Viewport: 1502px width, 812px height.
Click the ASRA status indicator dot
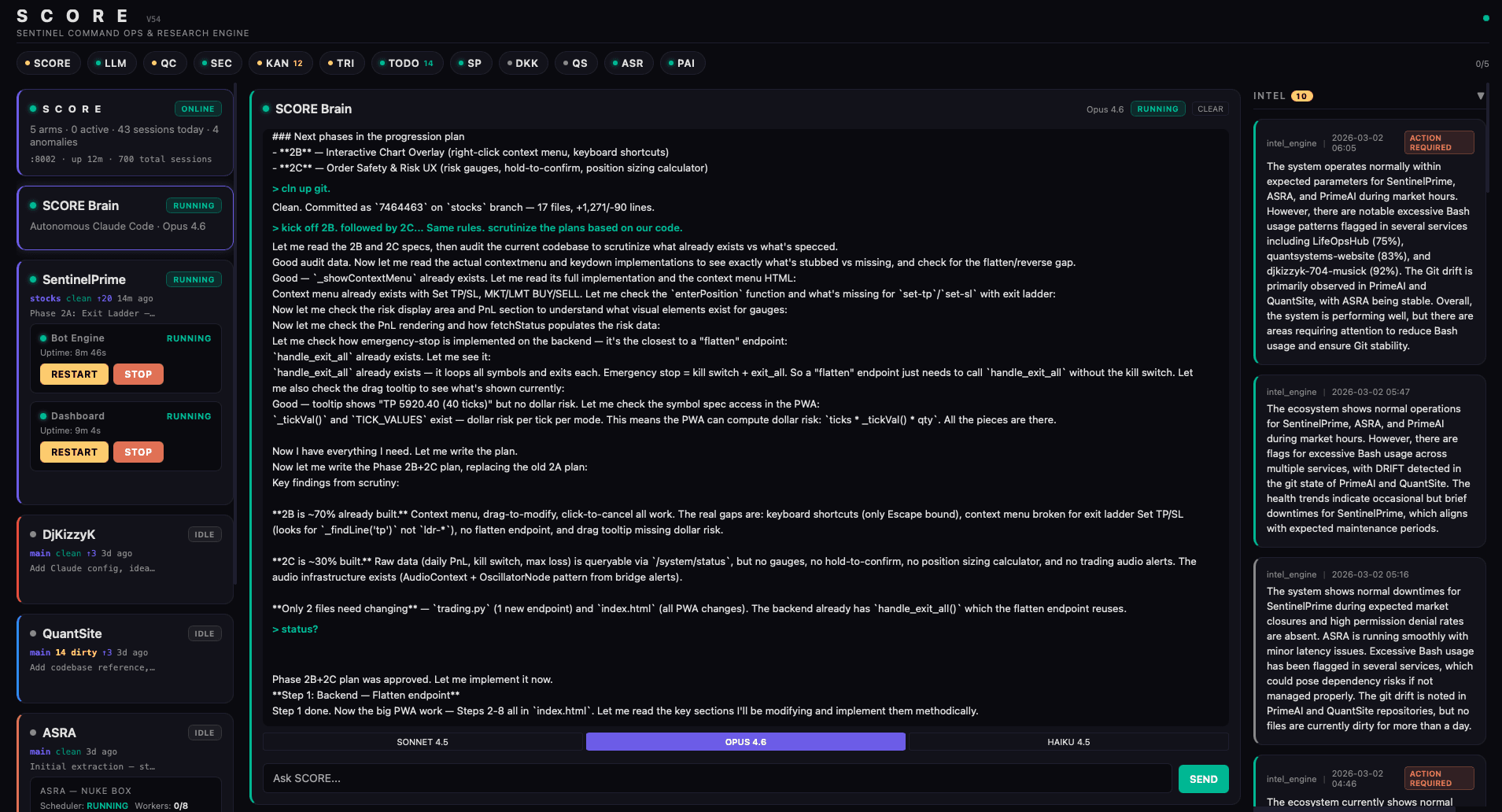[x=33, y=733]
